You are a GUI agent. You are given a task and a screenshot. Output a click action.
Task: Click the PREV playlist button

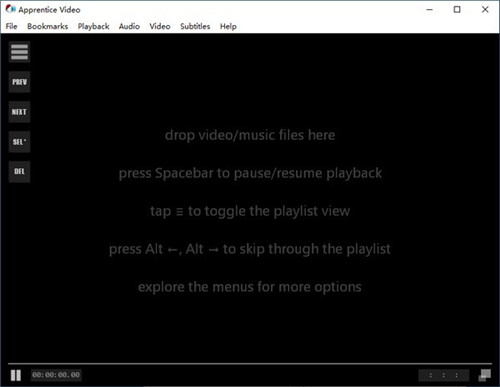pyautogui.click(x=19, y=82)
